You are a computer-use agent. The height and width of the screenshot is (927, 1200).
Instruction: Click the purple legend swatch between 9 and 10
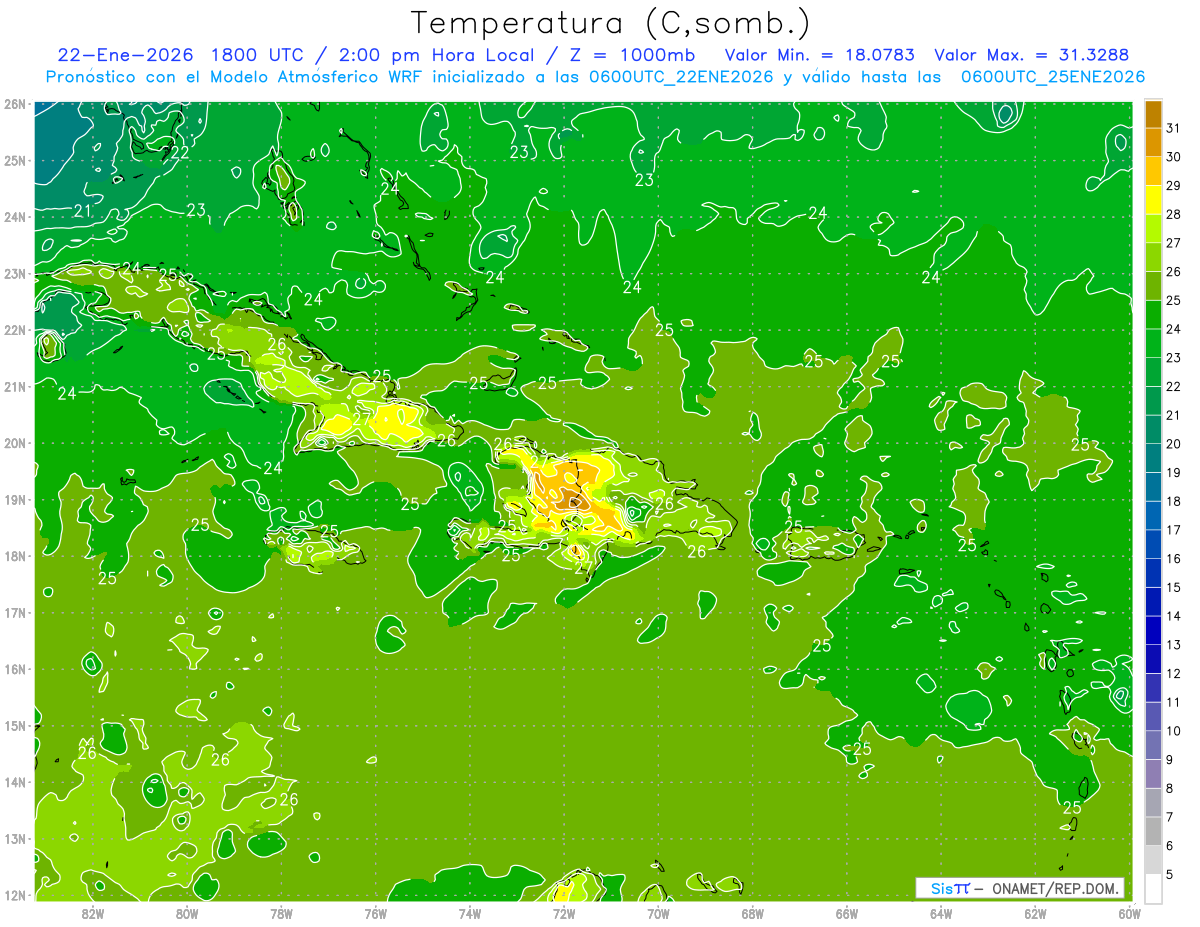coord(1153,745)
